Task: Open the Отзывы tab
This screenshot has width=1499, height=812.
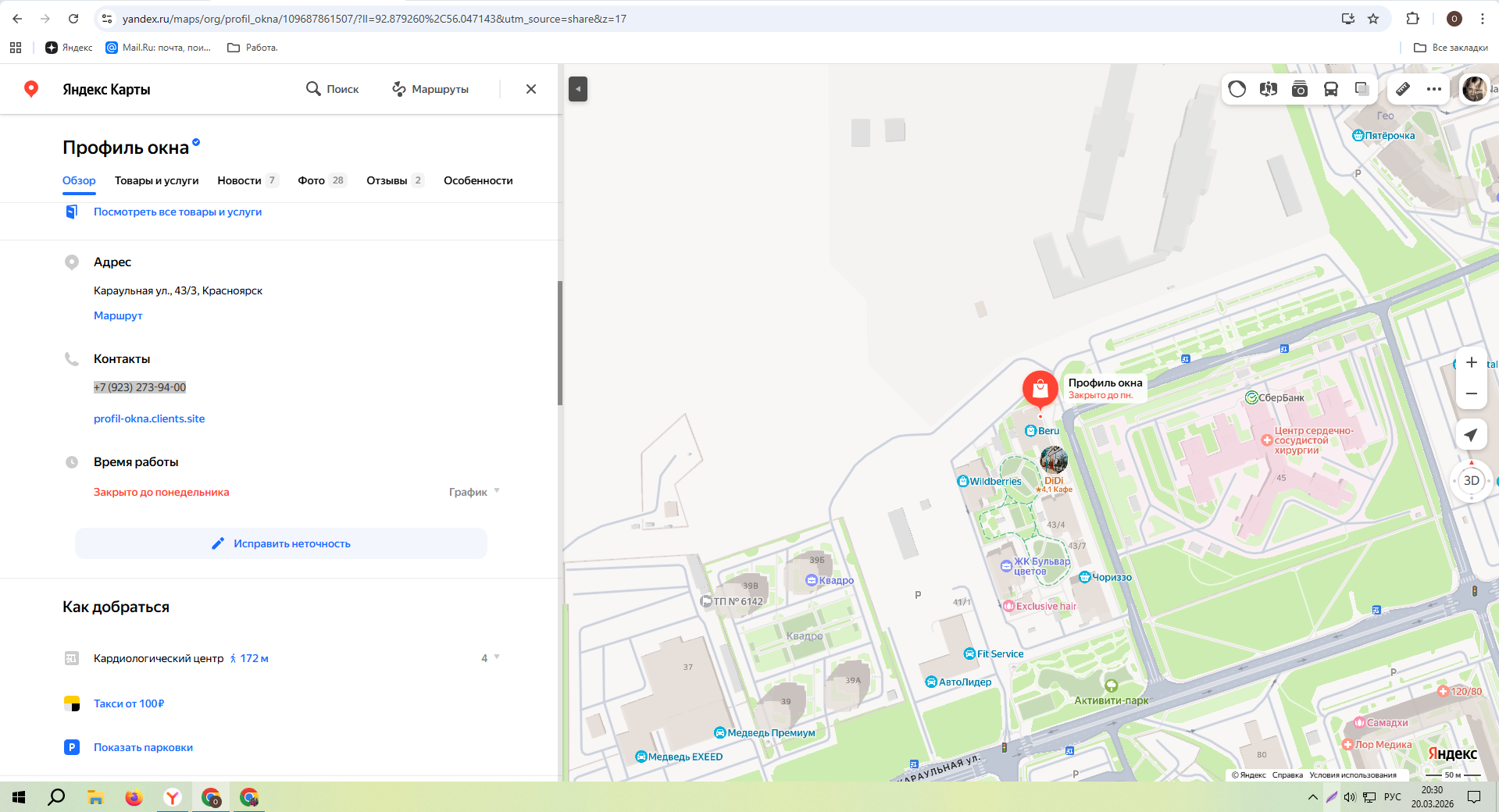Action: click(395, 180)
